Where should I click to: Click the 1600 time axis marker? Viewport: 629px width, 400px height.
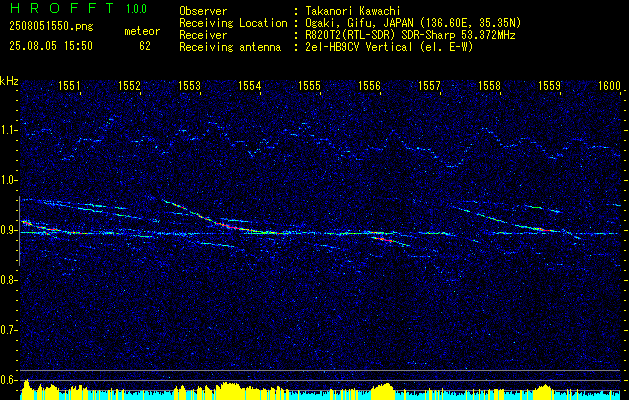610,85
